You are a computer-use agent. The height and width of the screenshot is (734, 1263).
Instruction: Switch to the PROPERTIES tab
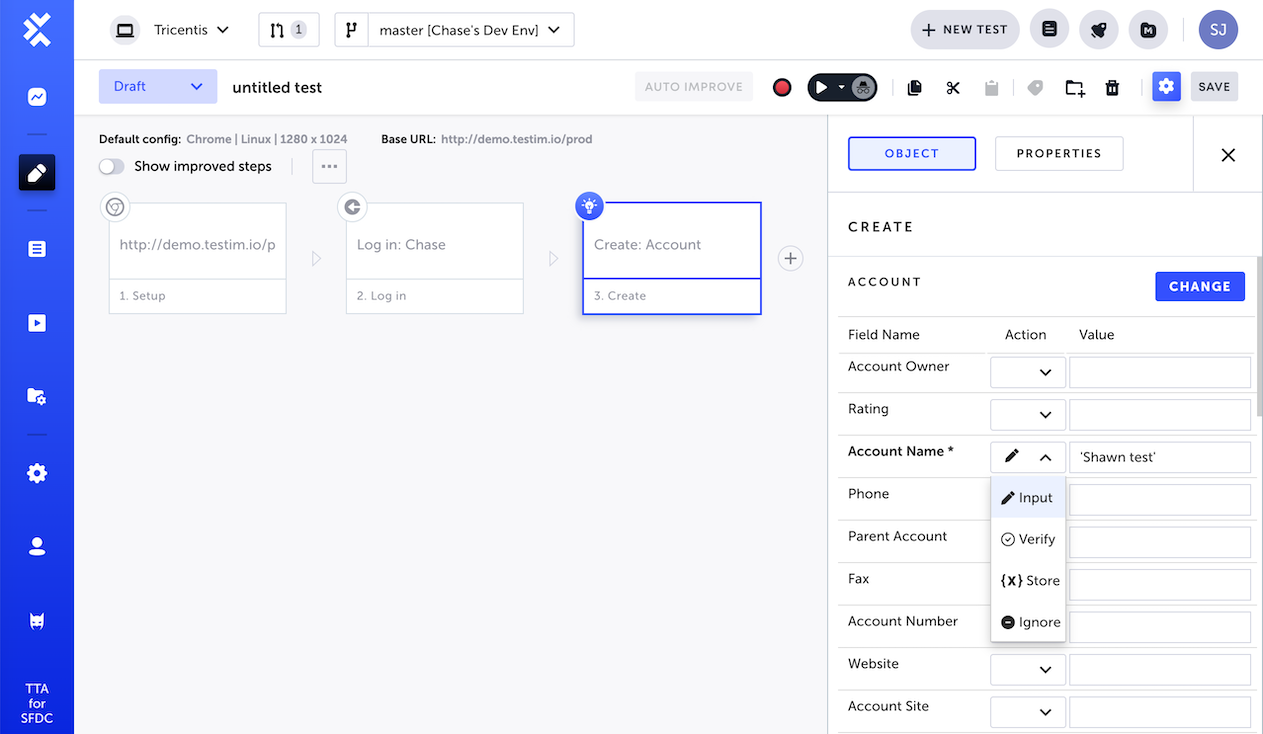coord(1059,153)
